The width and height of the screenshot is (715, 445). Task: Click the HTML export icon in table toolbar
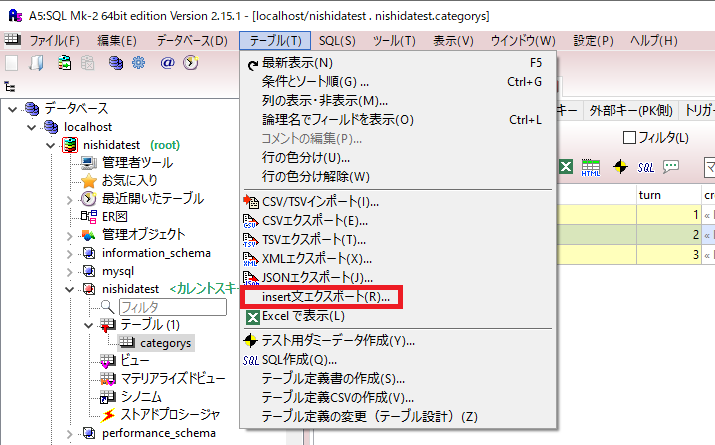point(591,168)
